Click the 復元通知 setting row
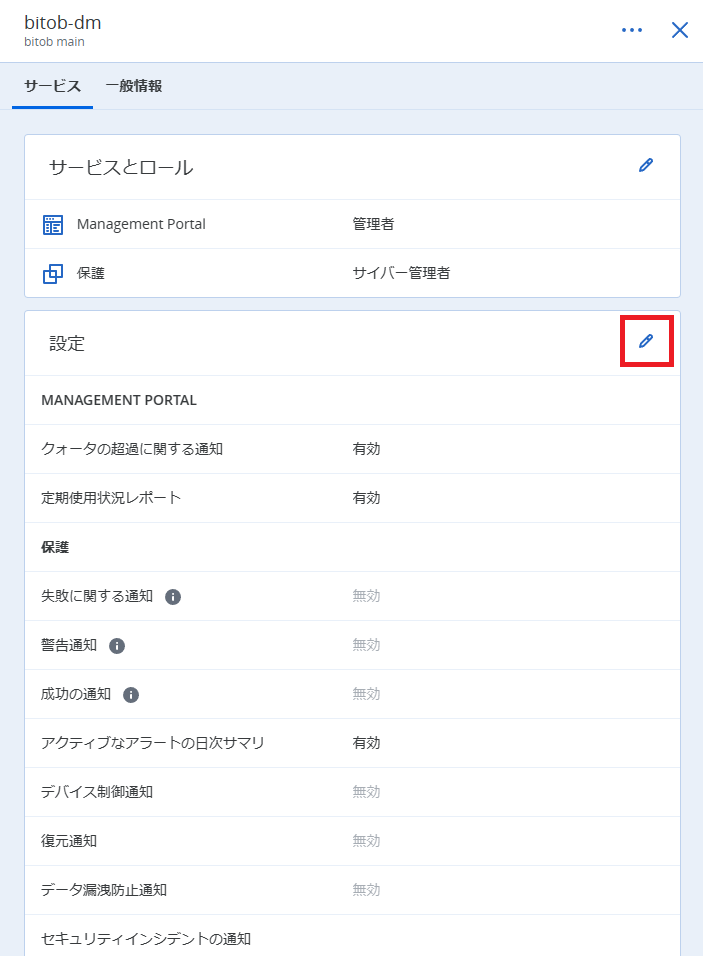This screenshot has width=703, height=956. (352, 841)
